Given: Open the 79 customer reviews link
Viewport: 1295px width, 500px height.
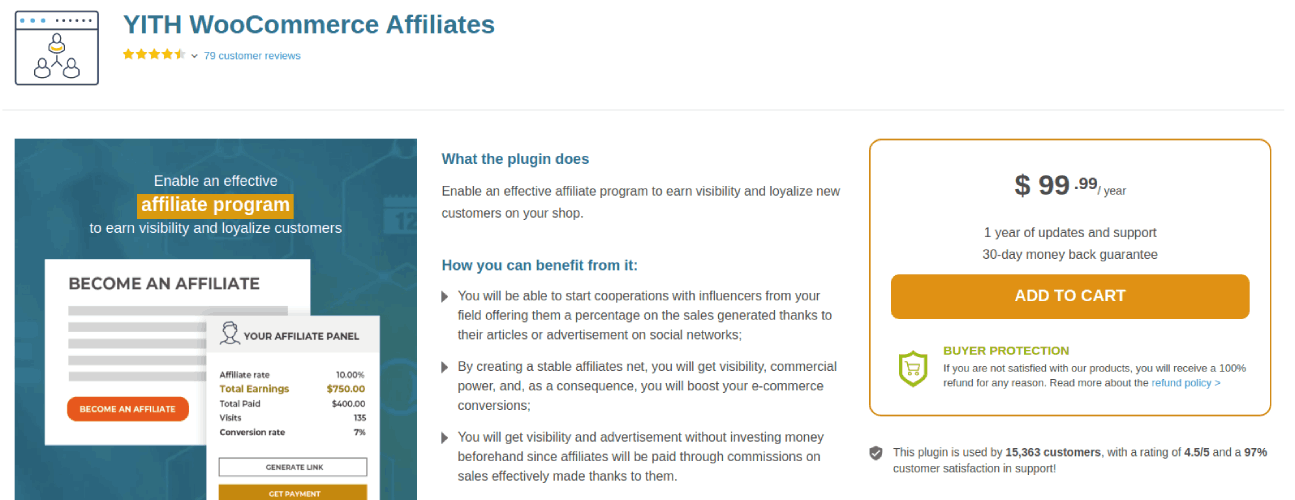Looking at the screenshot, I should pyautogui.click(x=252, y=56).
